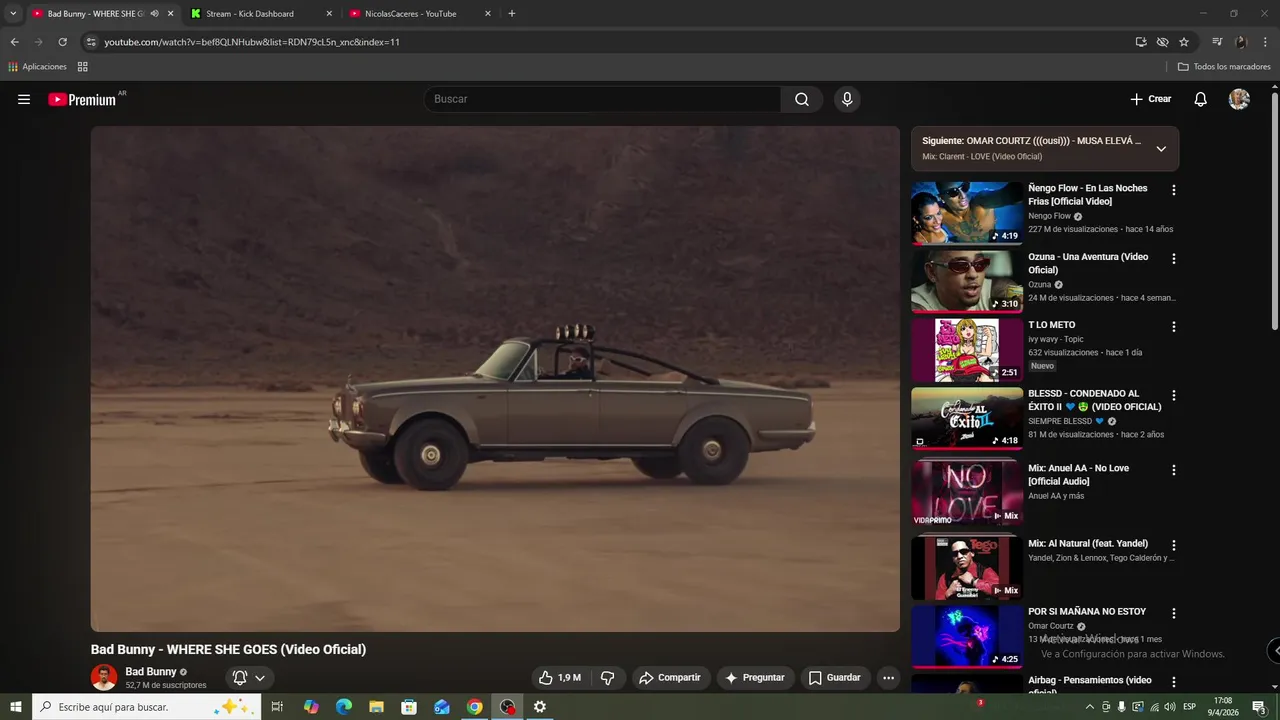Open options for Mix Al Natural item

coord(1174,545)
